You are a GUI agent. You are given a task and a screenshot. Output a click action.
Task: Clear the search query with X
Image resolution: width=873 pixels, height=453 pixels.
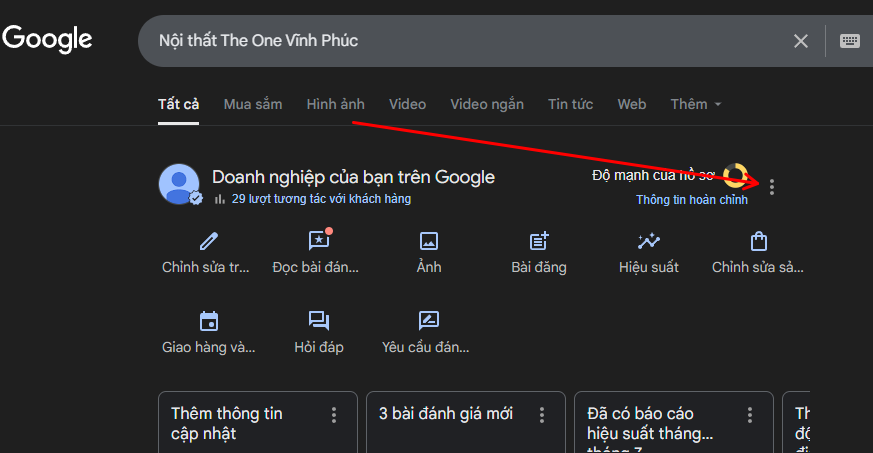pyautogui.click(x=801, y=41)
